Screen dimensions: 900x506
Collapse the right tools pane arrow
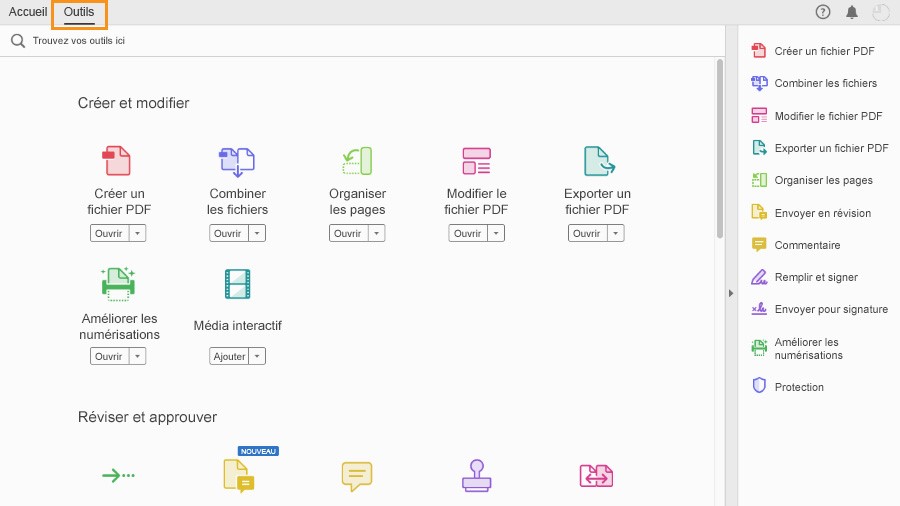click(x=731, y=293)
